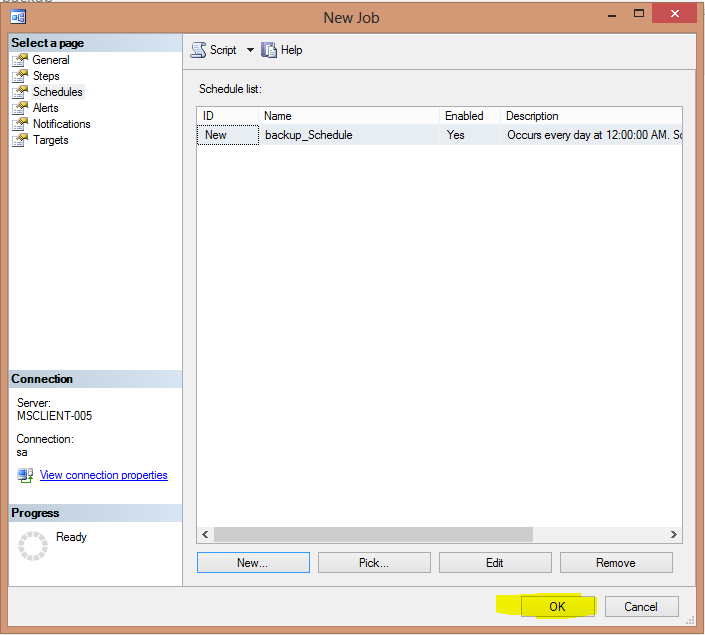Select the Targets page icon
The width and height of the screenshot is (705, 635).
tap(20, 140)
